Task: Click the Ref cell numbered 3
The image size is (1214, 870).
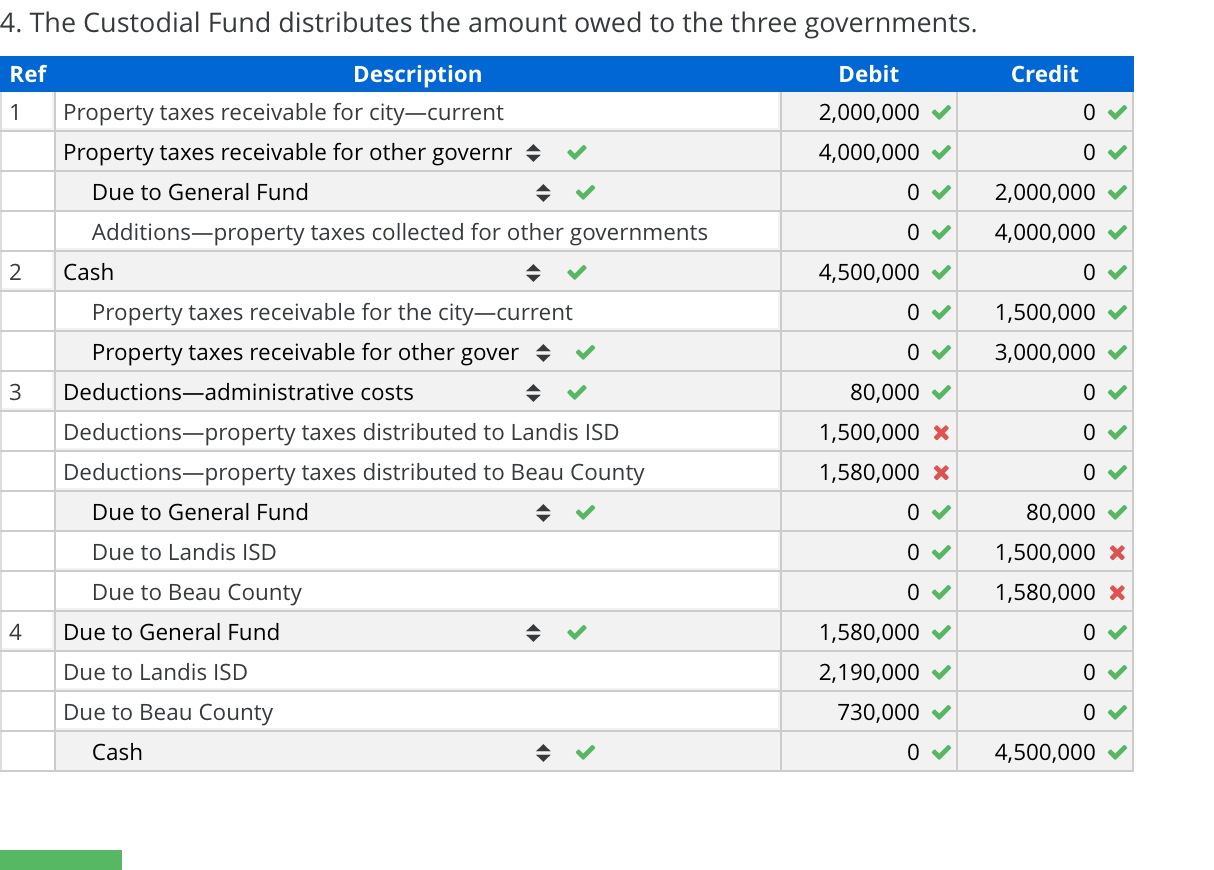Action: [x=27, y=392]
